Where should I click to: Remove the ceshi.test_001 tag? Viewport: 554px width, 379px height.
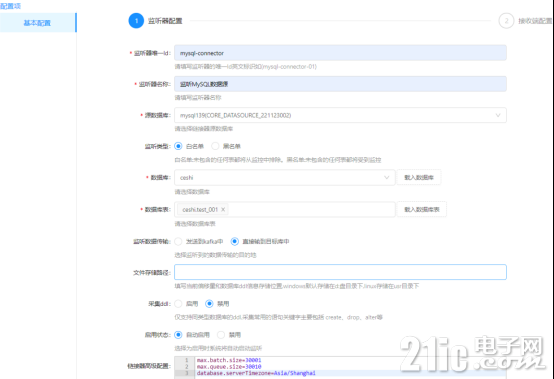click(223, 209)
